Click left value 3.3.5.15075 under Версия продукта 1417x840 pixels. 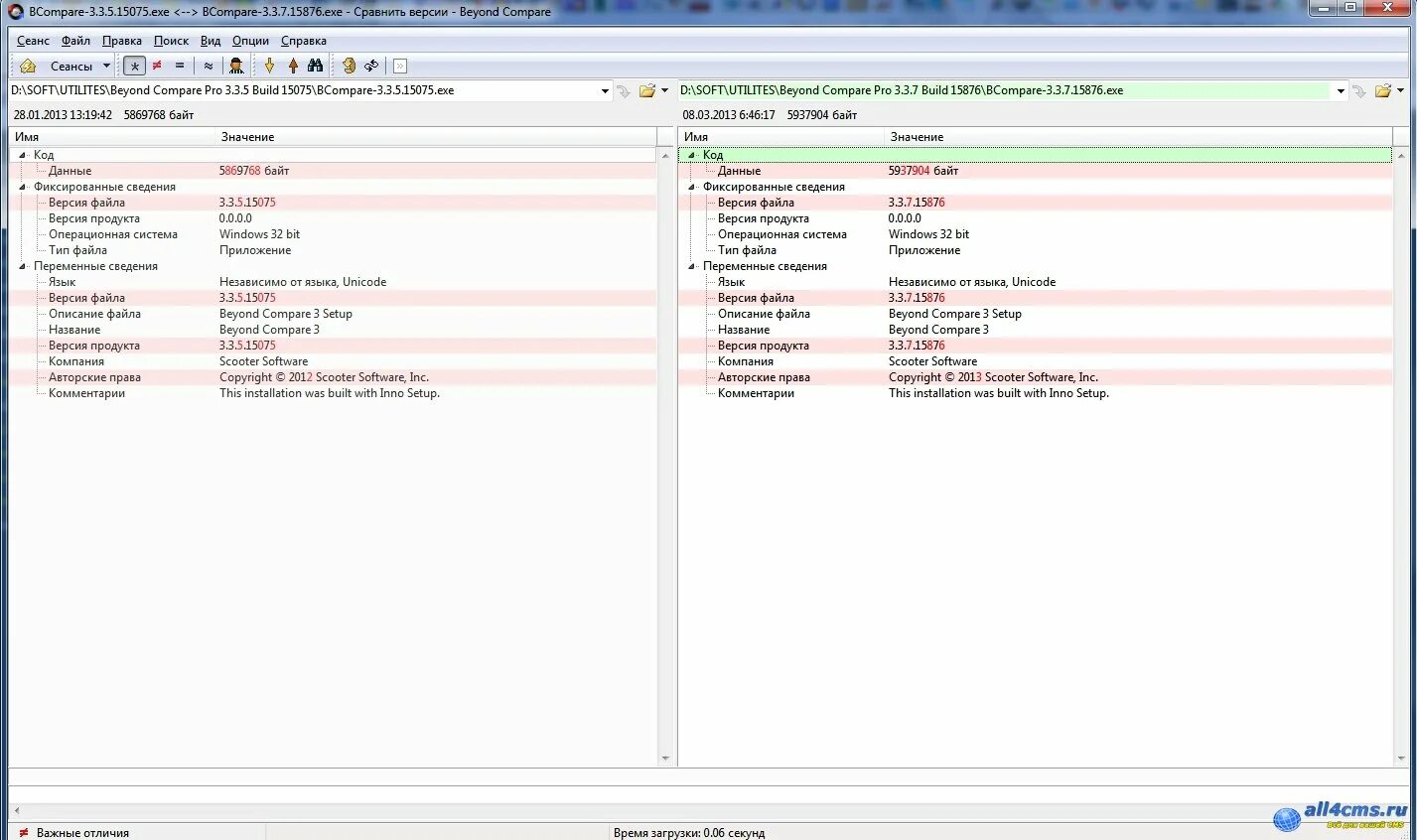pos(247,346)
